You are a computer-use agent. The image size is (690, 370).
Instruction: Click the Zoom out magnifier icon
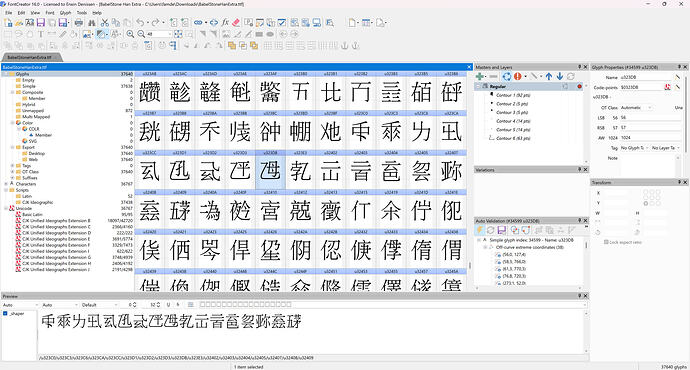pos(141,34)
